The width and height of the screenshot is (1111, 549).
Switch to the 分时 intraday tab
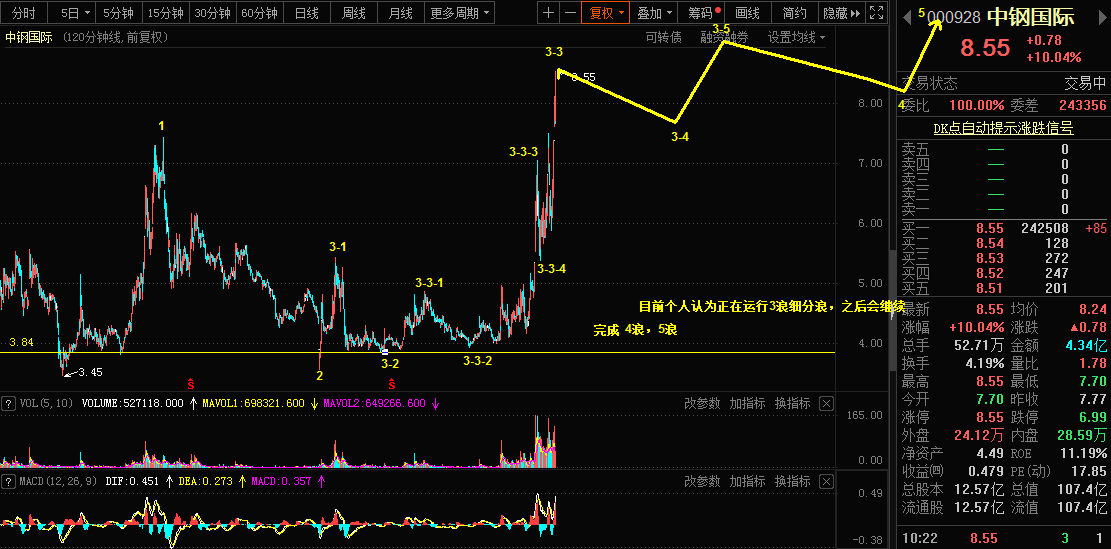[x=23, y=12]
